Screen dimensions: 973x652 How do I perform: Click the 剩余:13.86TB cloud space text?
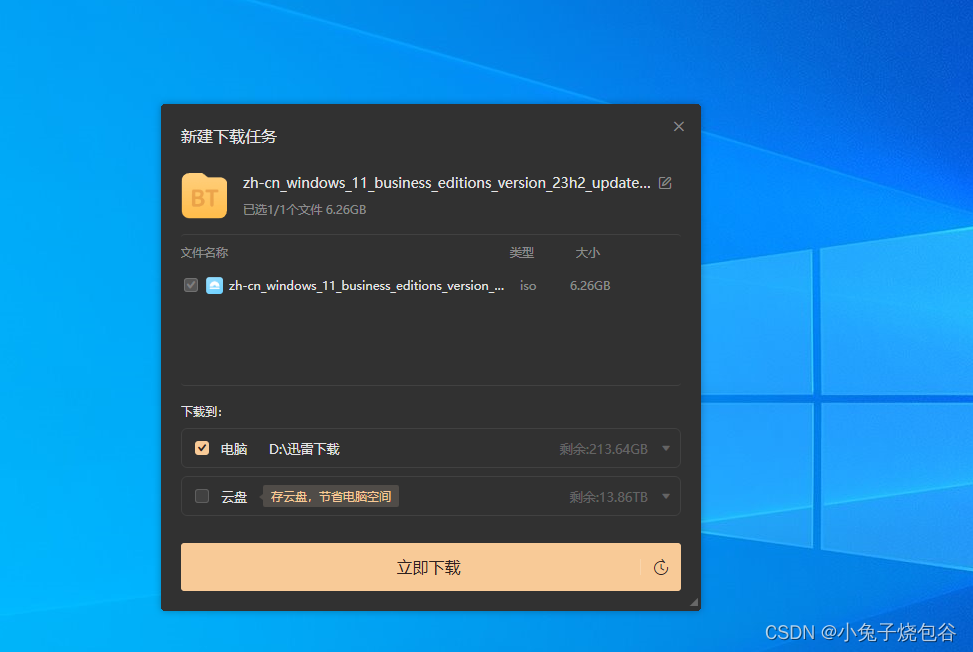(608, 497)
